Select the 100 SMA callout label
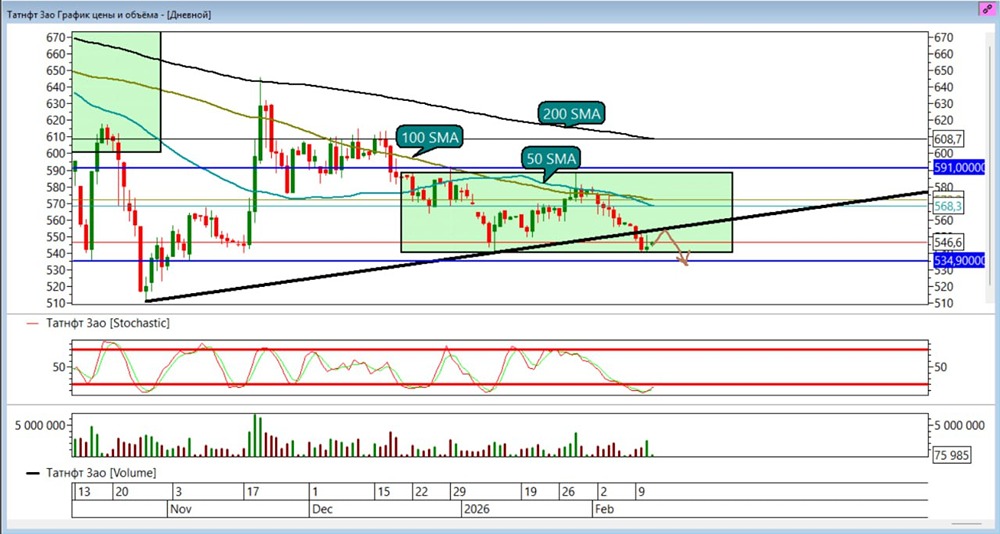 pos(429,137)
